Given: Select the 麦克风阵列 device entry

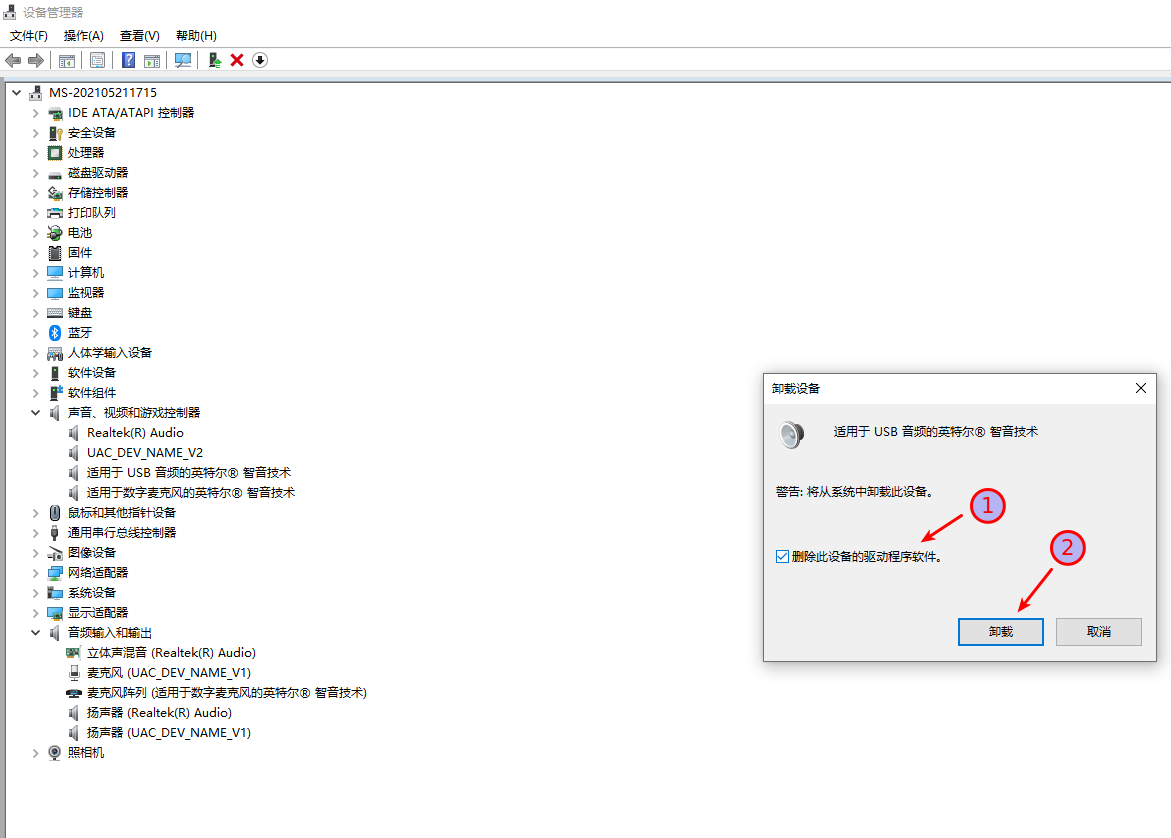Looking at the screenshot, I should (227, 693).
